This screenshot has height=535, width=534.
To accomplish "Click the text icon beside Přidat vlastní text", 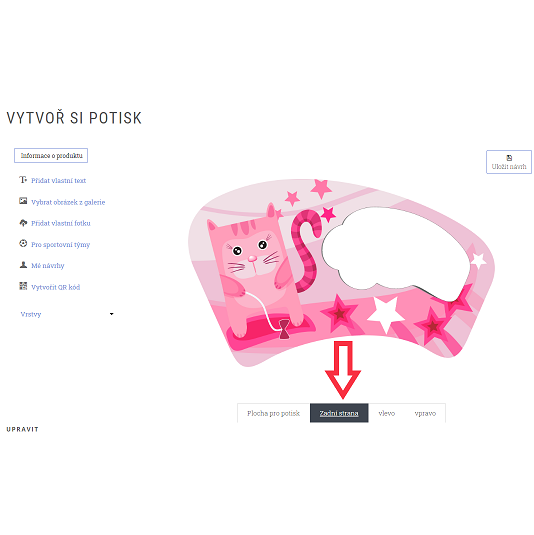I will point(23,180).
